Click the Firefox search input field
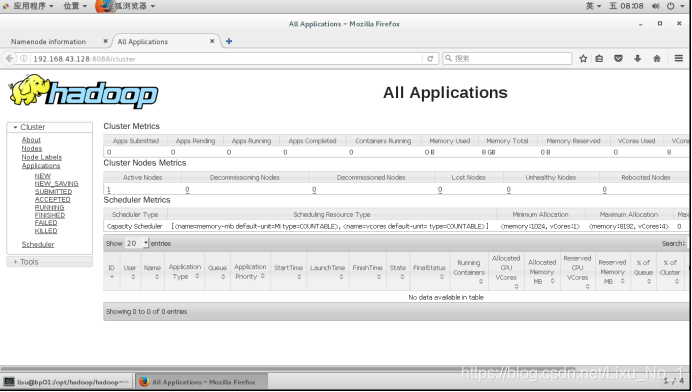 508,58
